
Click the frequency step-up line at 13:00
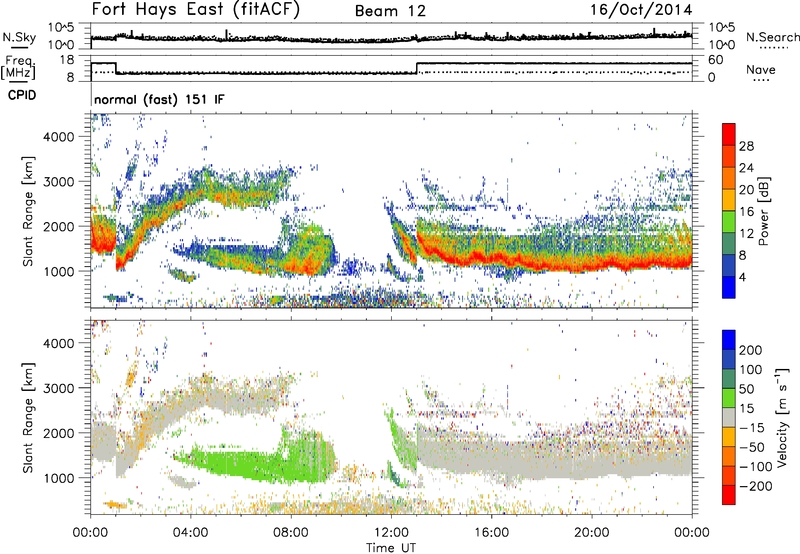[417, 68]
